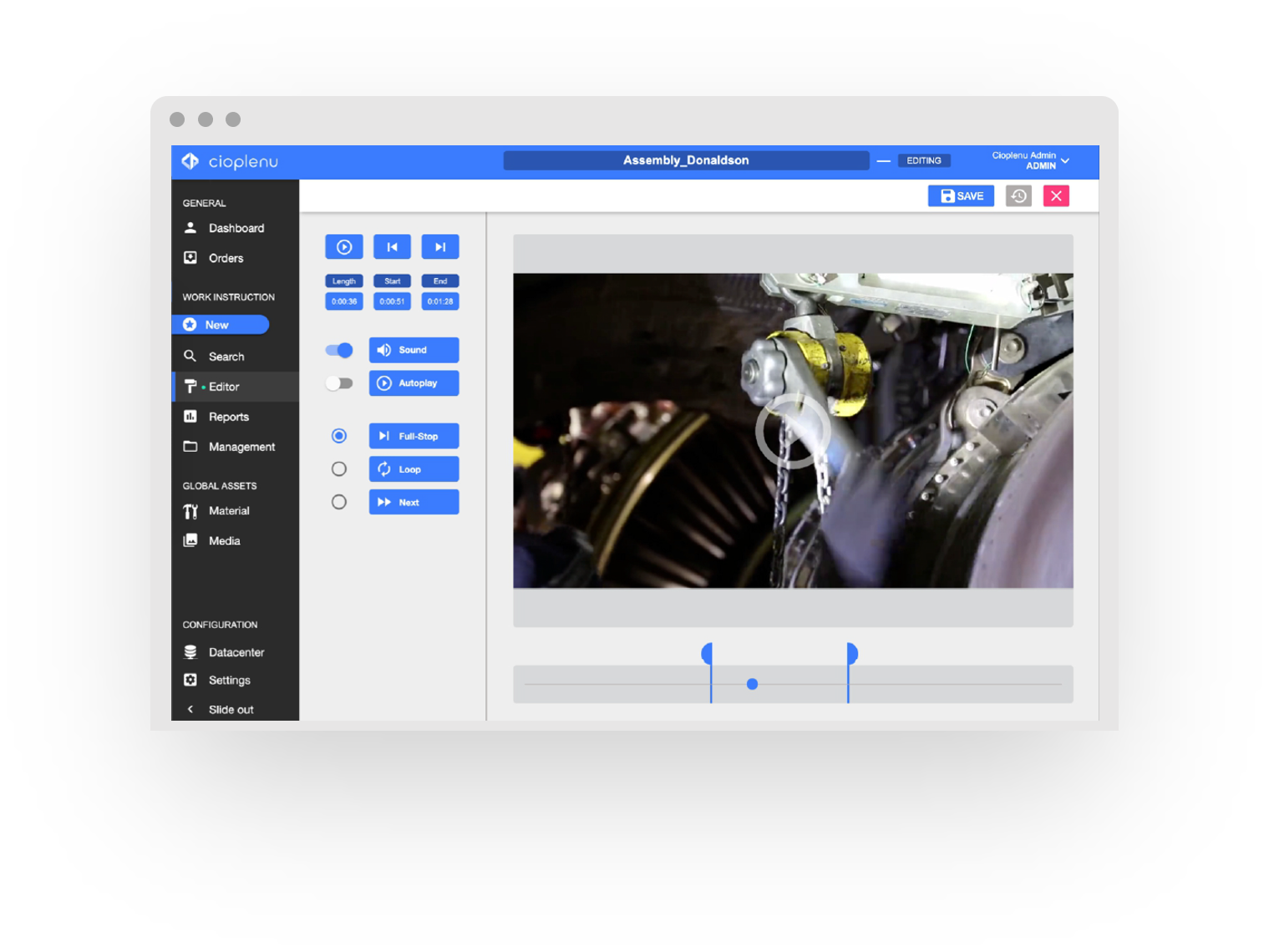Click the history restore icon beside Save
This screenshot has height=952, width=1269.
point(1018,196)
